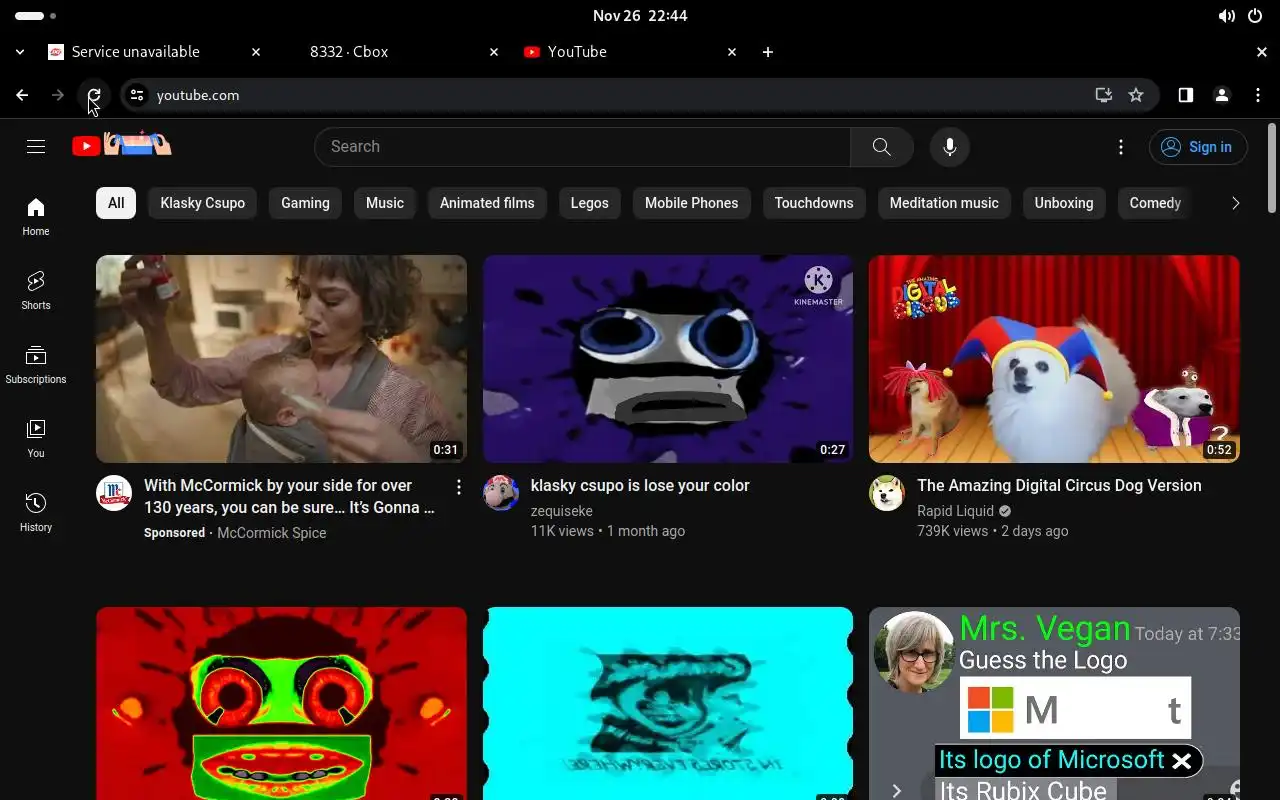This screenshot has width=1280, height=800.
Task: Filter by Animated films chip
Action: (487, 203)
